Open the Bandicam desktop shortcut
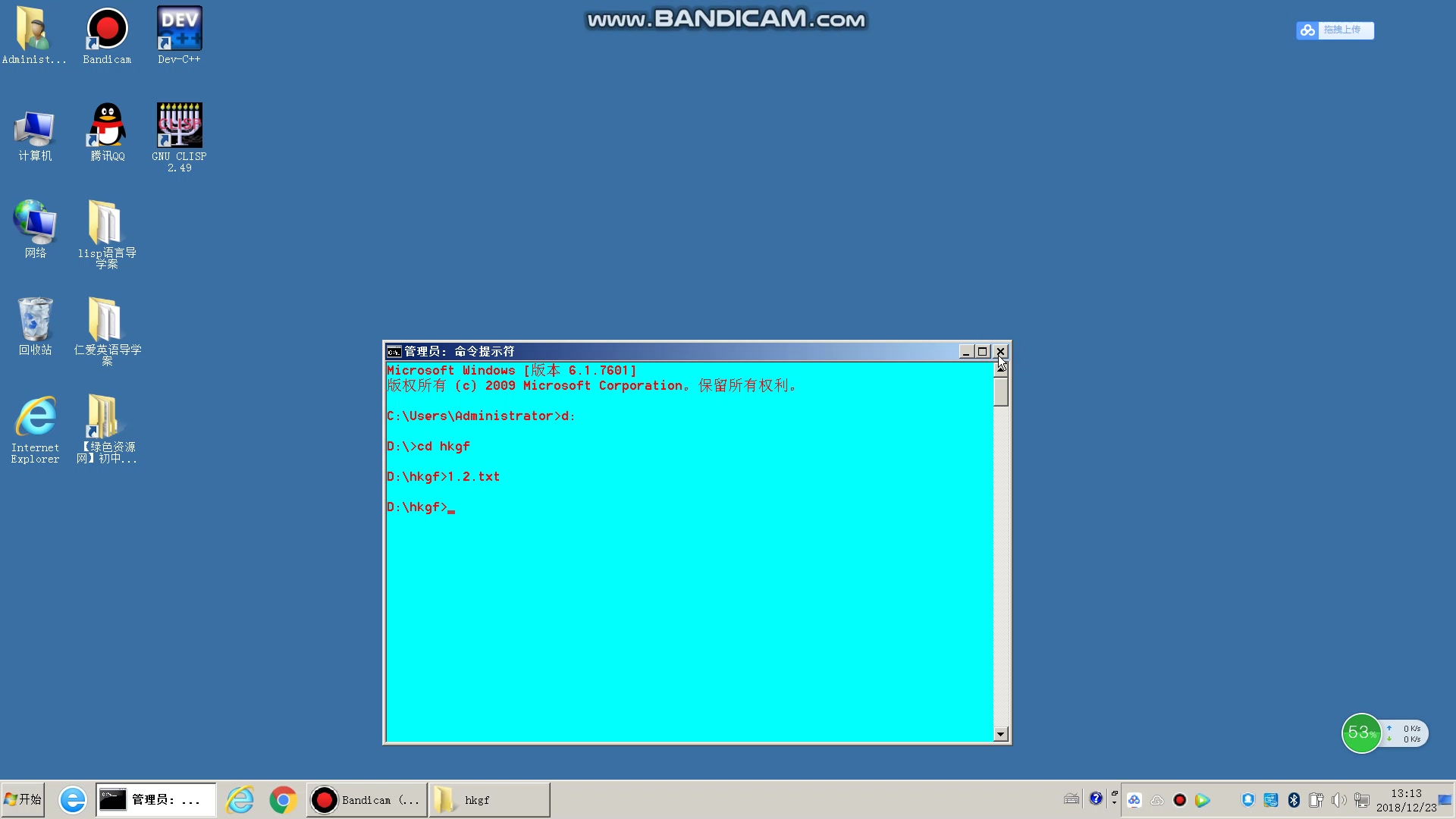1456x819 pixels. point(107,36)
